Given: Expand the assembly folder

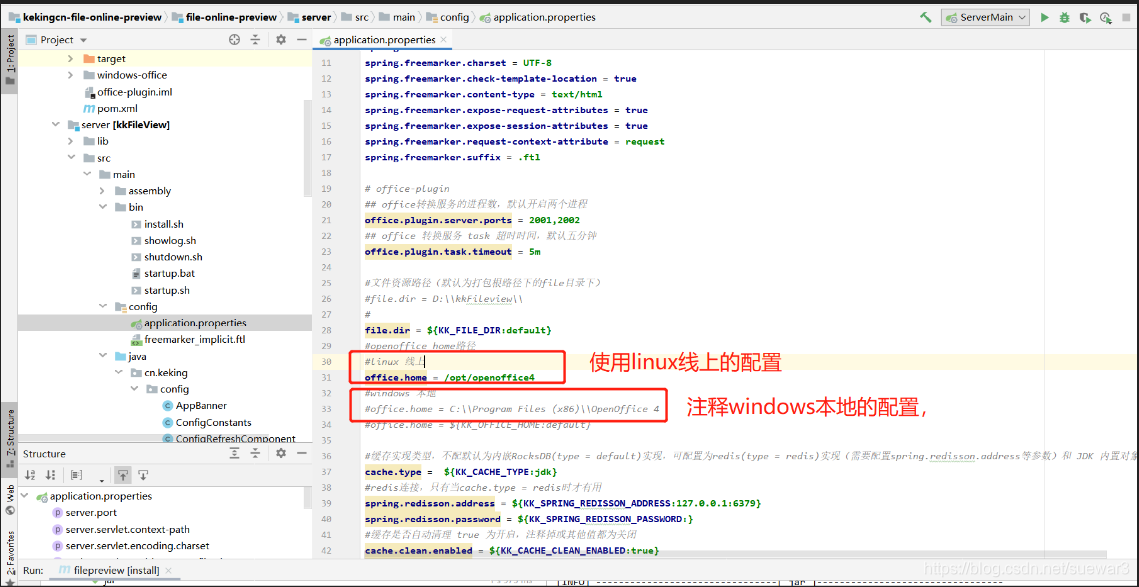Looking at the screenshot, I should [x=102, y=191].
